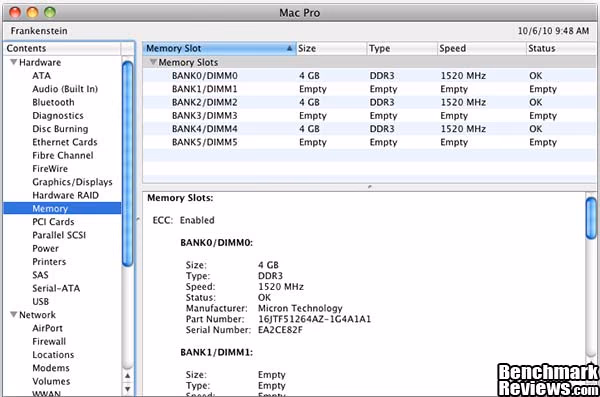Screen dimensions: 600x397
Task: Click the sidebar scroll up arrow
Action: tap(127, 376)
